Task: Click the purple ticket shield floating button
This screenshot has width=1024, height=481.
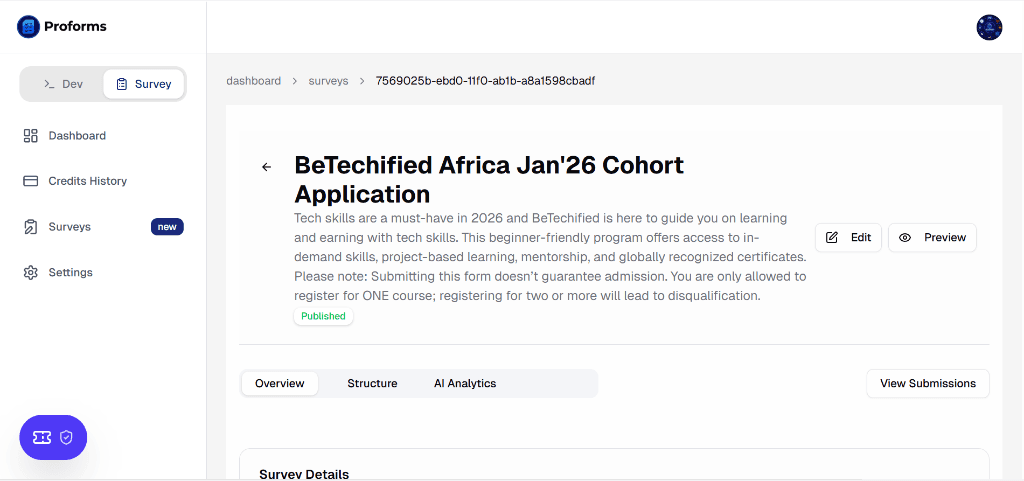Action: click(53, 437)
